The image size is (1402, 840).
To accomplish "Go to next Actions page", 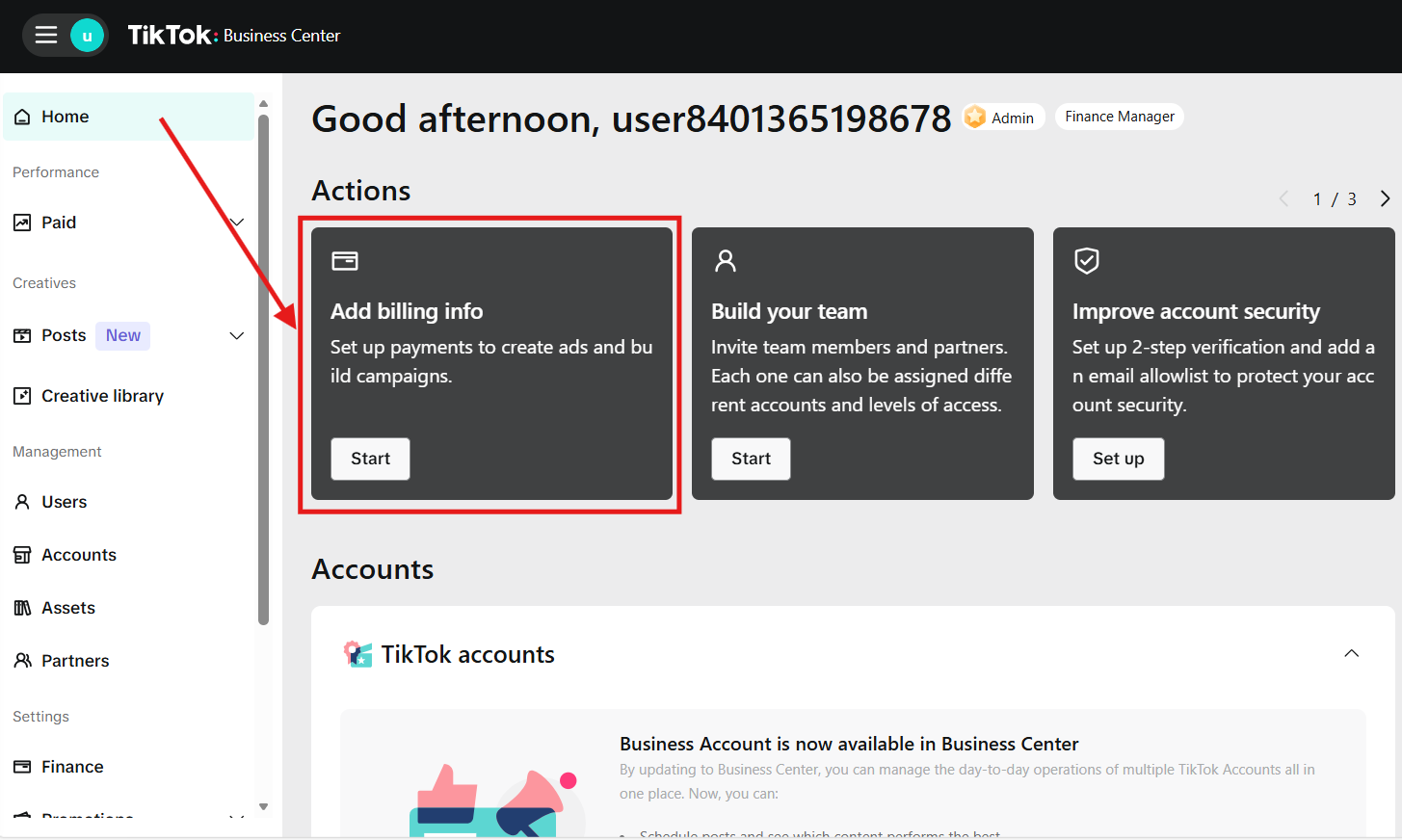I will point(1385,198).
